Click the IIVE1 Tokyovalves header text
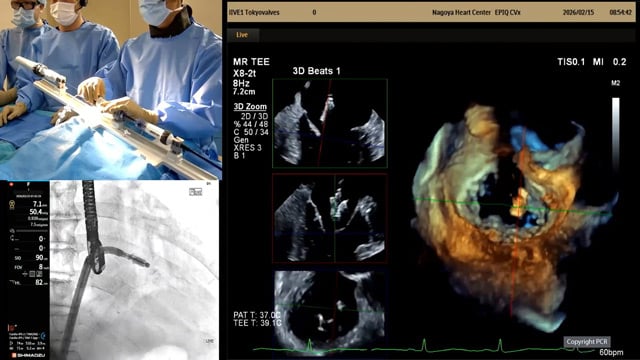 [x=254, y=13]
